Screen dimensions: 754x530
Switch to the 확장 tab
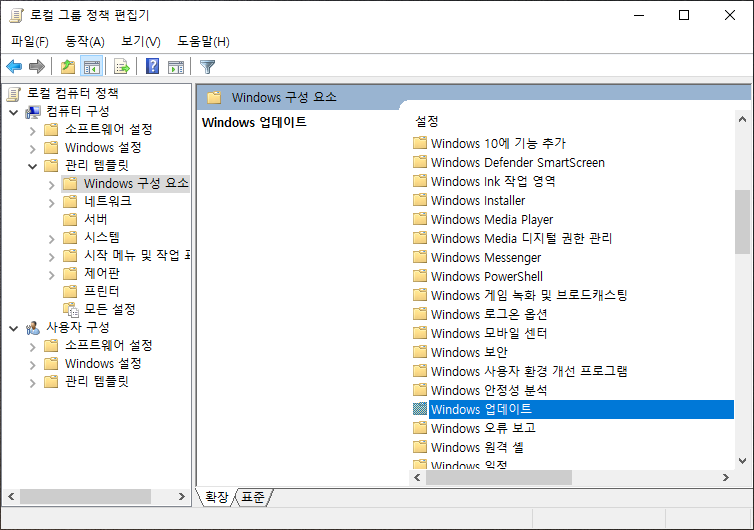[x=216, y=497]
